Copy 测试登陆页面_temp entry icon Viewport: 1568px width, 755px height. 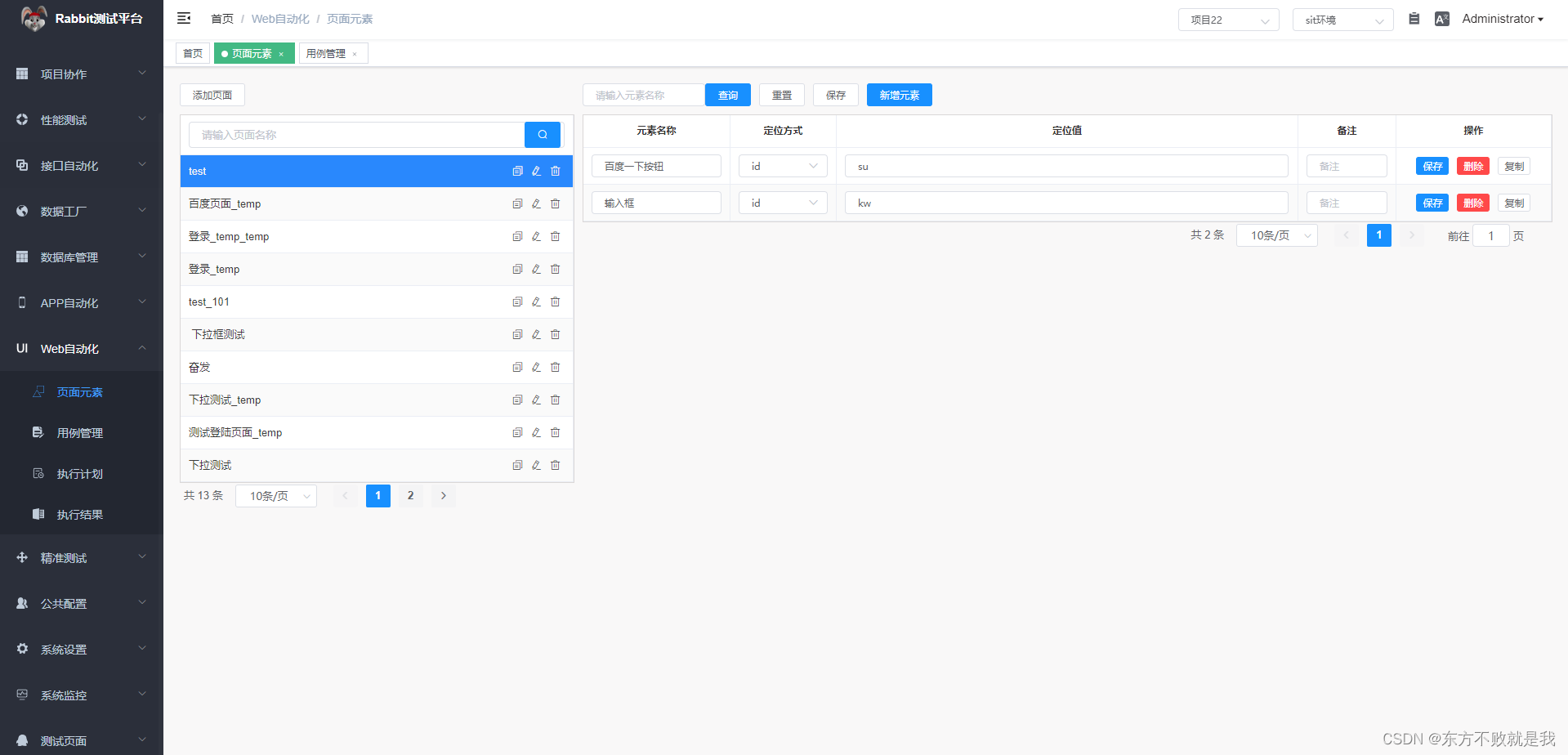click(517, 432)
